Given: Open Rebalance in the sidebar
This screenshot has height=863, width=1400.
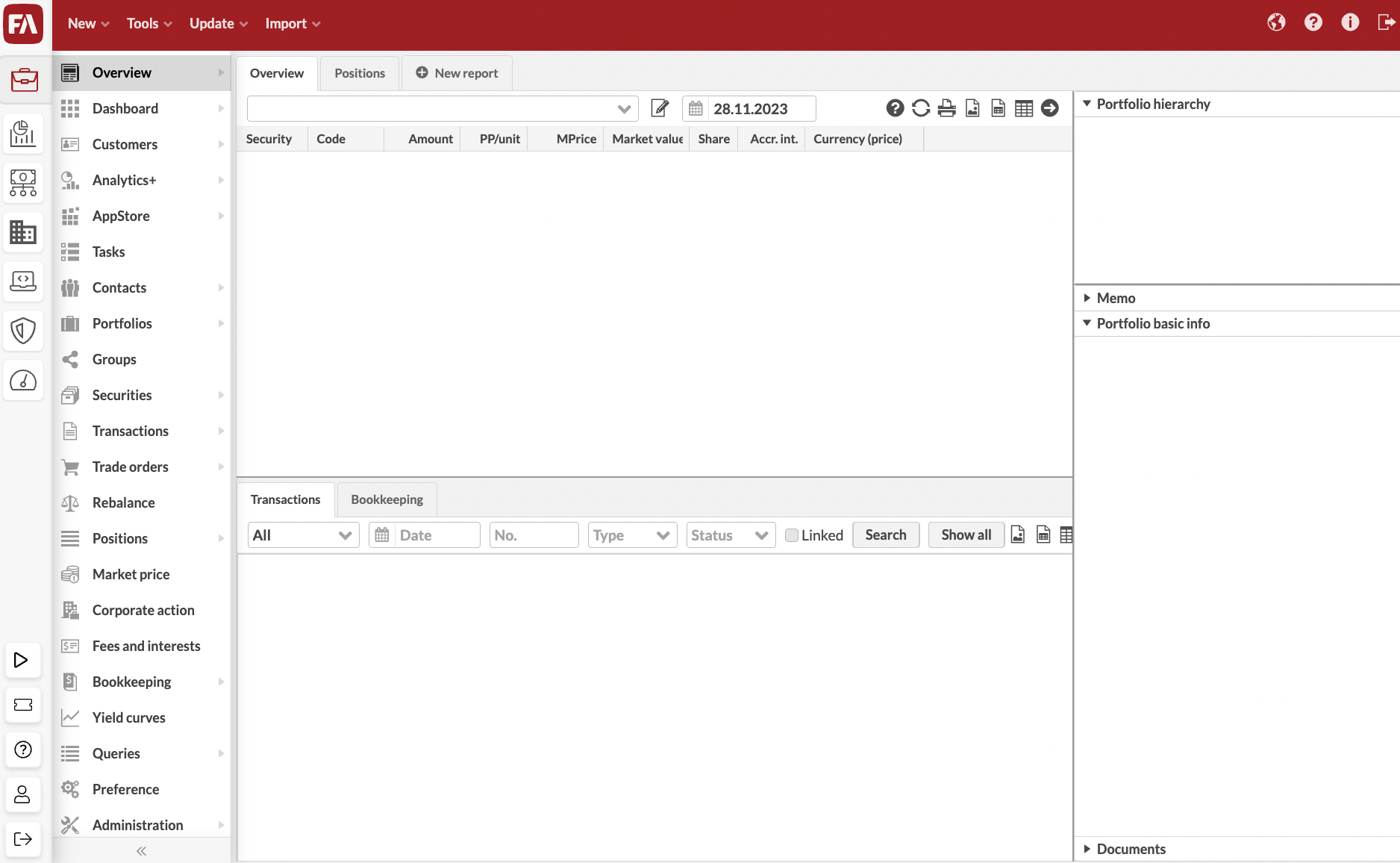Looking at the screenshot, I should tap(142, 502).
